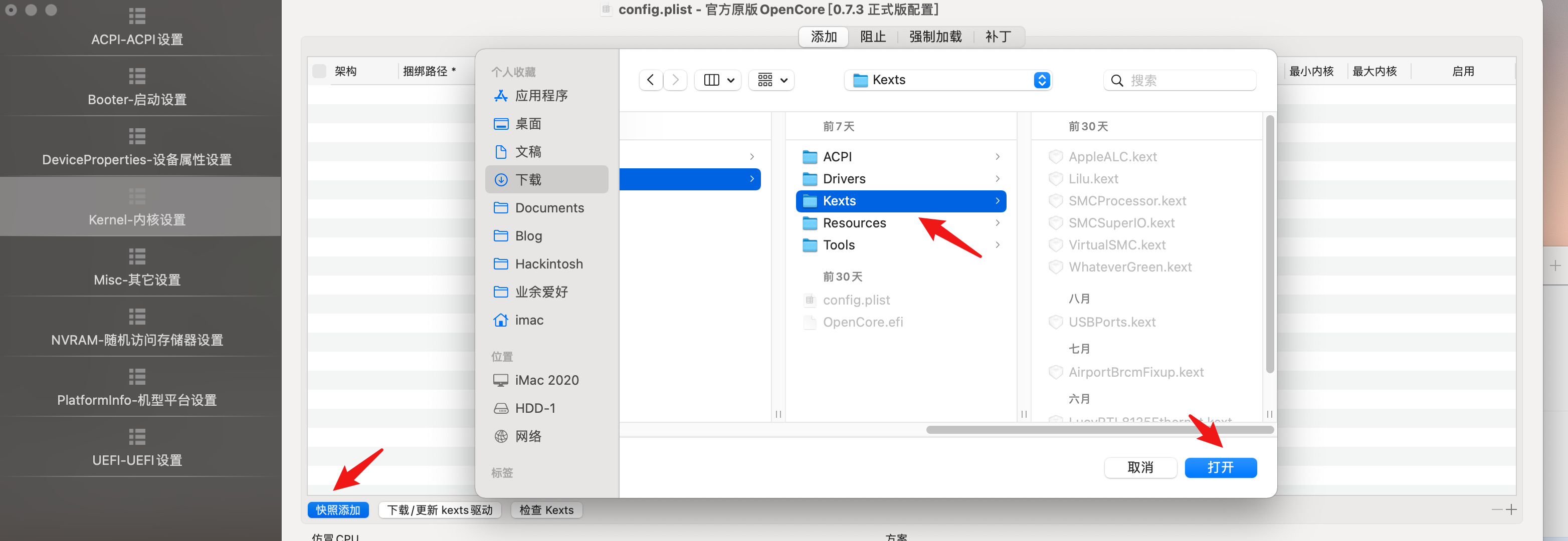Image resolution: width=1568 pixels, height=541 pixels.
Task: Click the plus icon at table bottom right
Action: (x=1512, y=509)
